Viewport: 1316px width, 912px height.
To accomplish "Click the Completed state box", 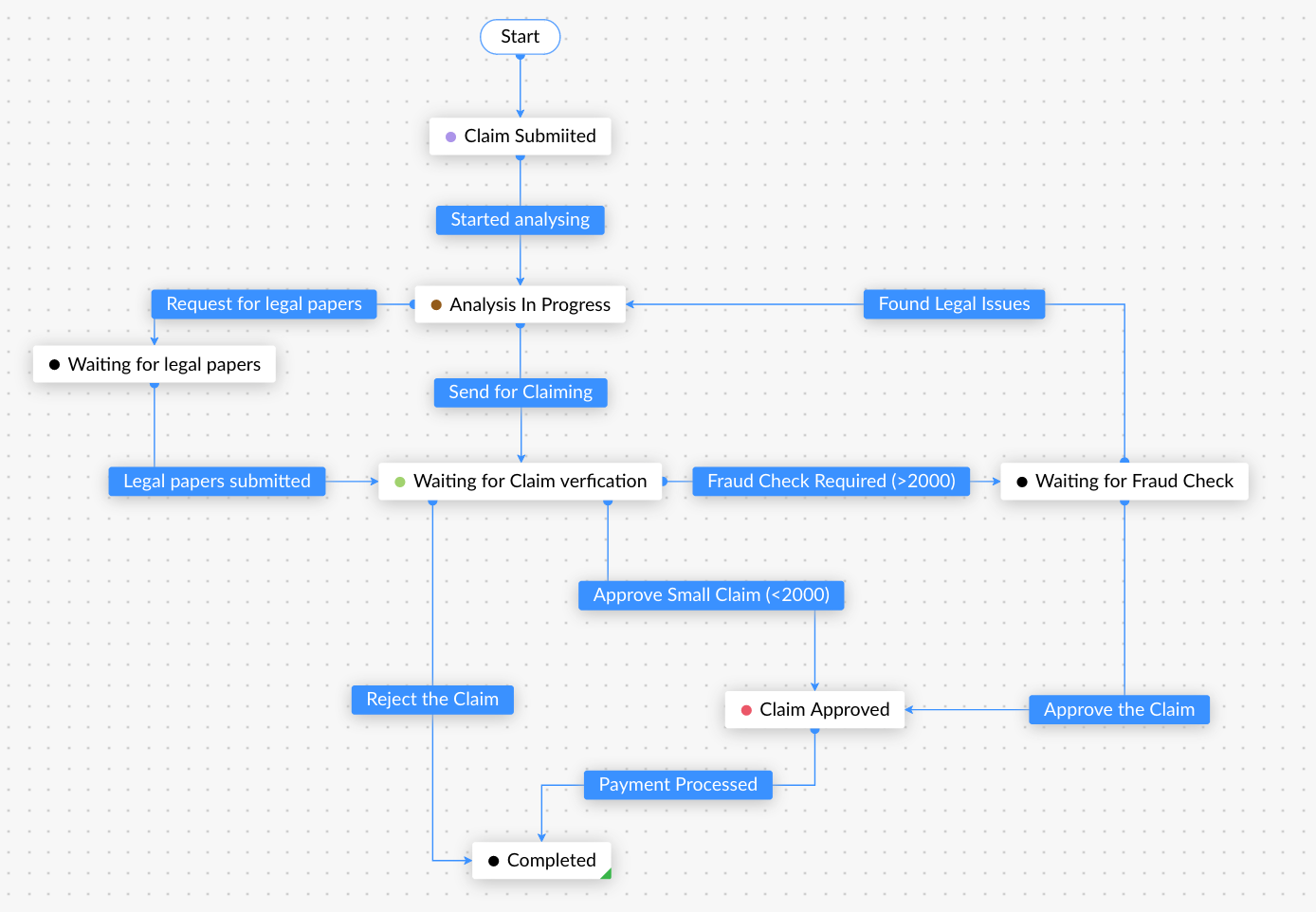I will [x=541, y=861].
